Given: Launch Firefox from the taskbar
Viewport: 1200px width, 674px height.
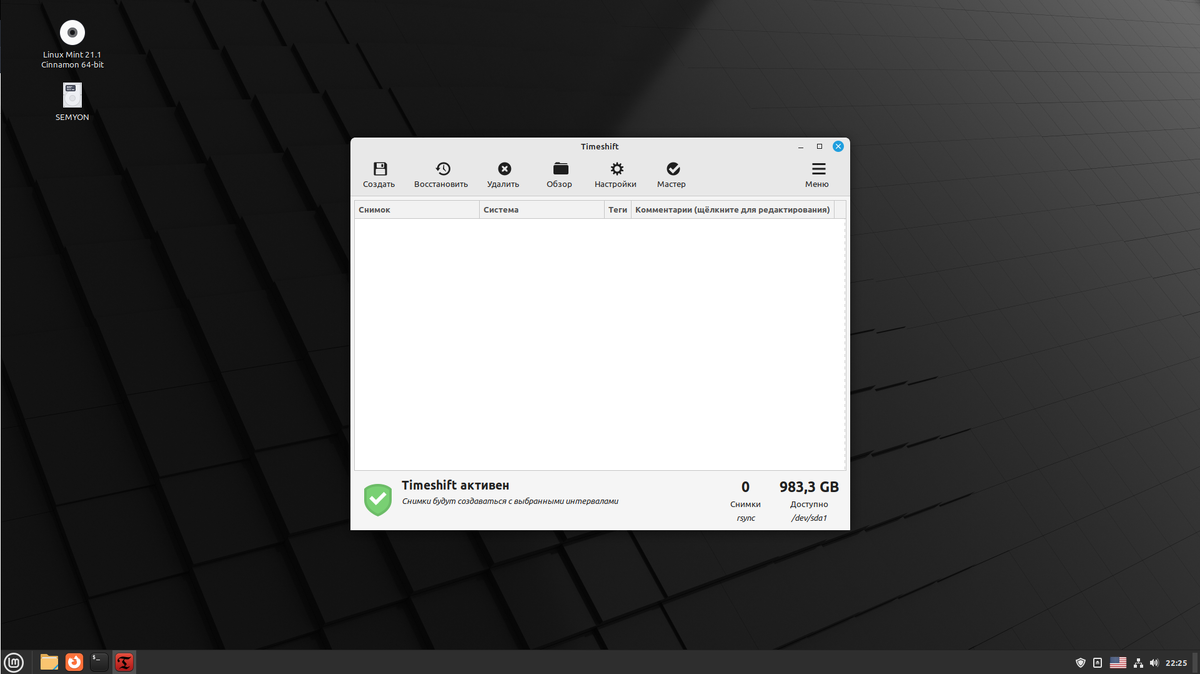Looking at the screenshot, I should (74, 662).
